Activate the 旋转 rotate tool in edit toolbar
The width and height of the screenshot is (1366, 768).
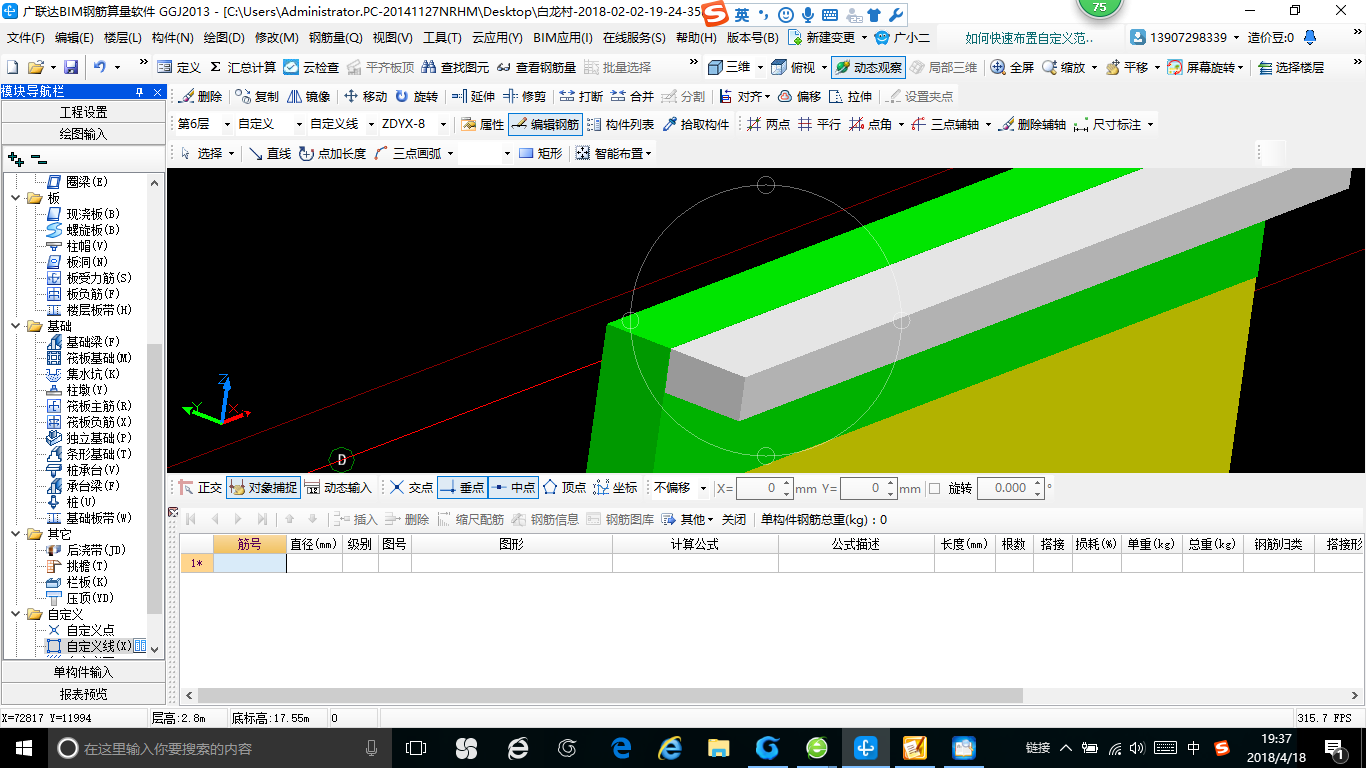416,97
